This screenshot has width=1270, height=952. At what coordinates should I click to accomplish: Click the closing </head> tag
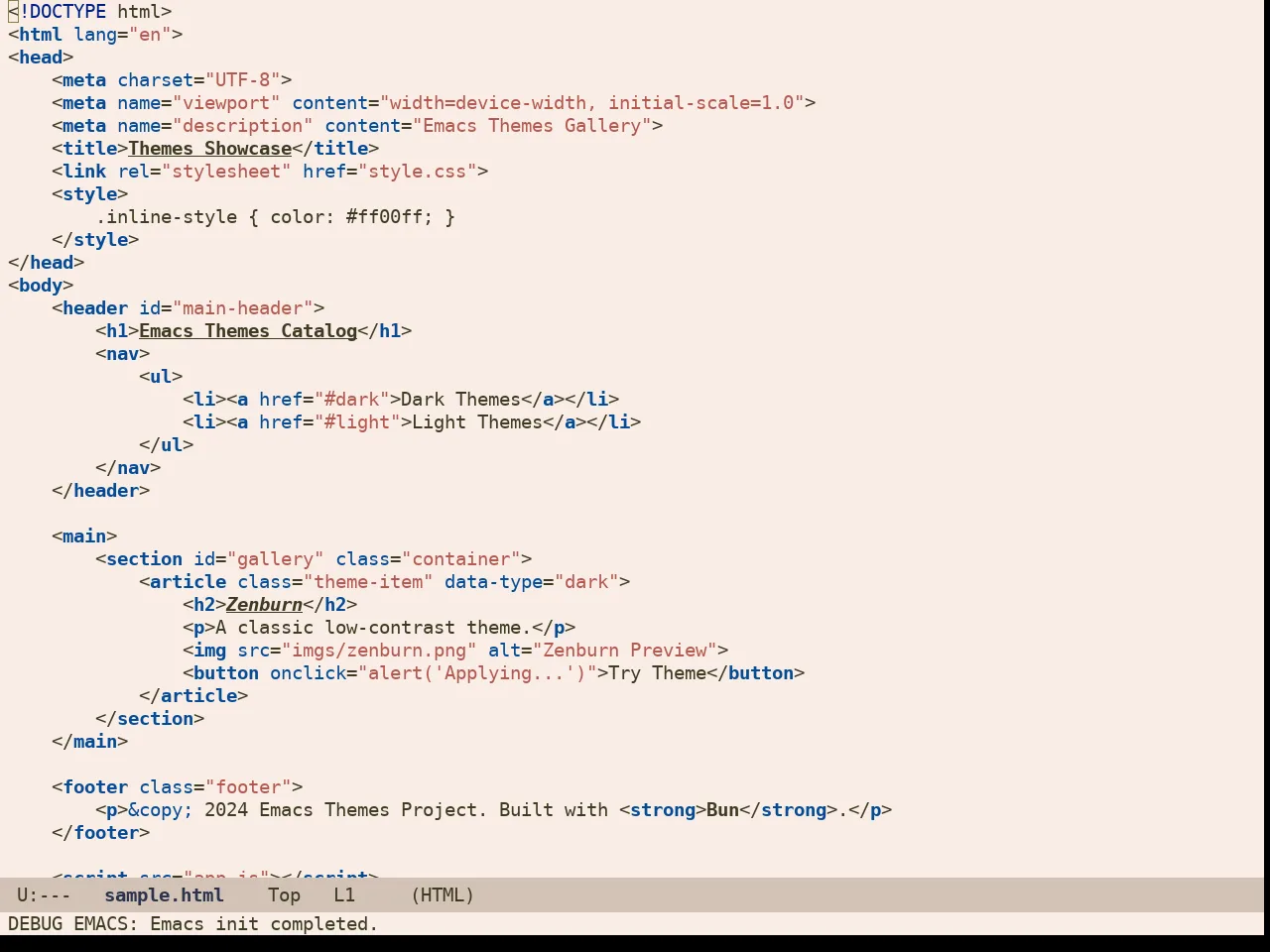click(47, 263)
